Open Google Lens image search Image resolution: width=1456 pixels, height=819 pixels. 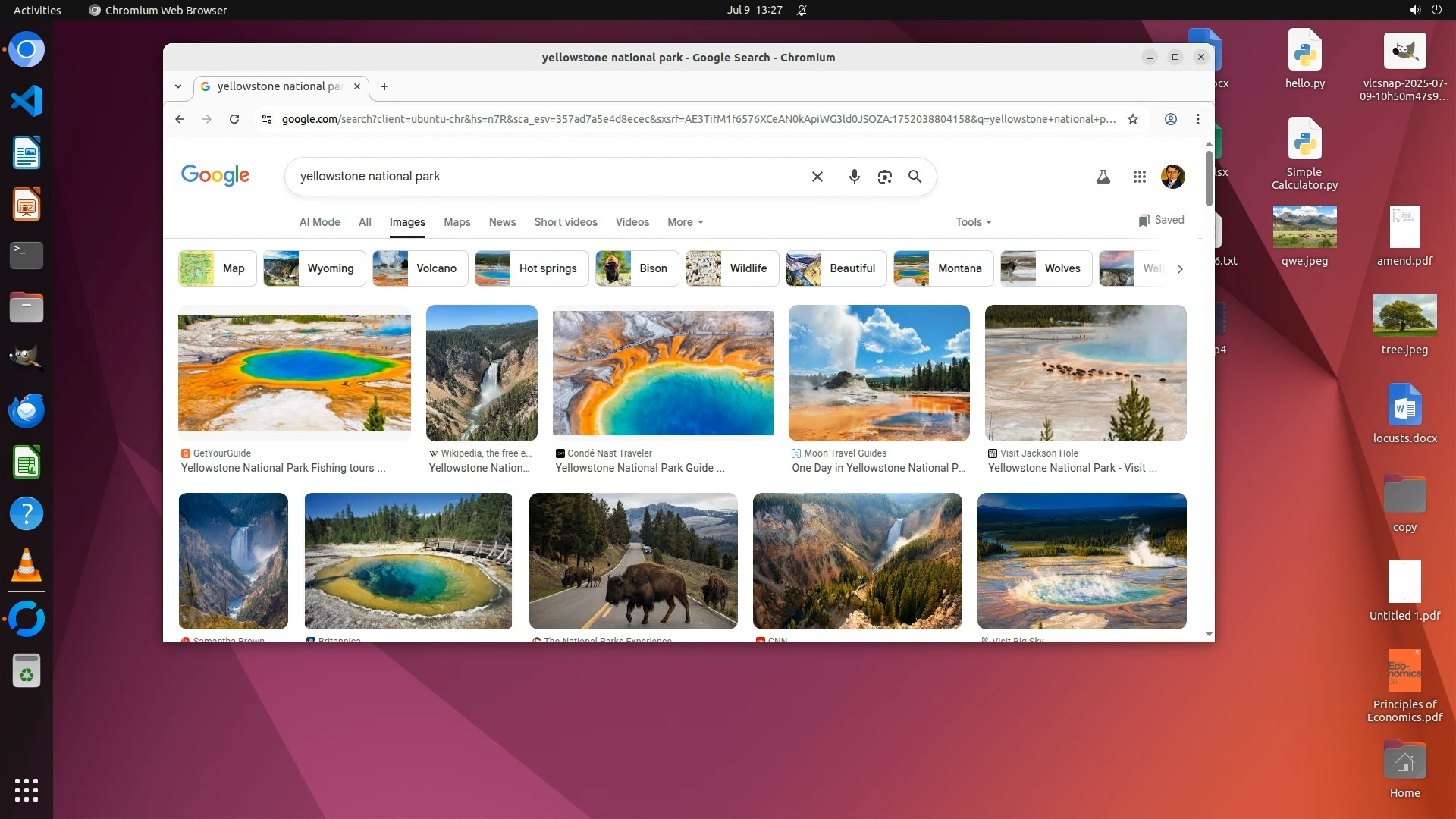coord(884,177)
